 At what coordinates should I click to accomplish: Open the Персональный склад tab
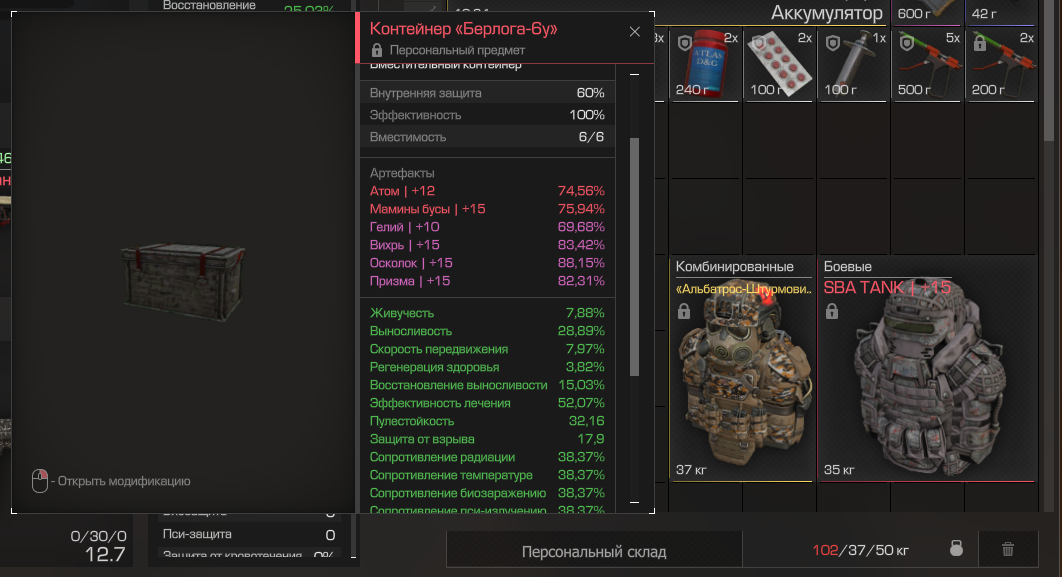tap(594, 551)
